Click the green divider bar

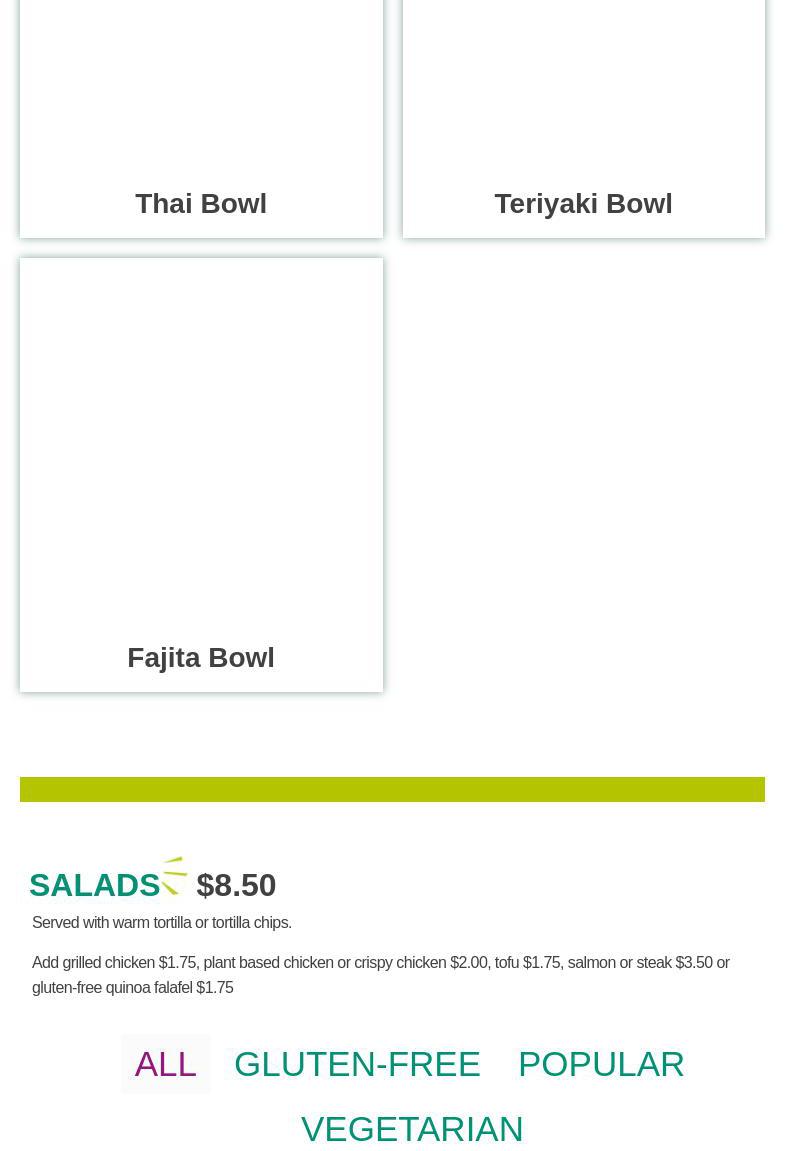click(392, 789)
